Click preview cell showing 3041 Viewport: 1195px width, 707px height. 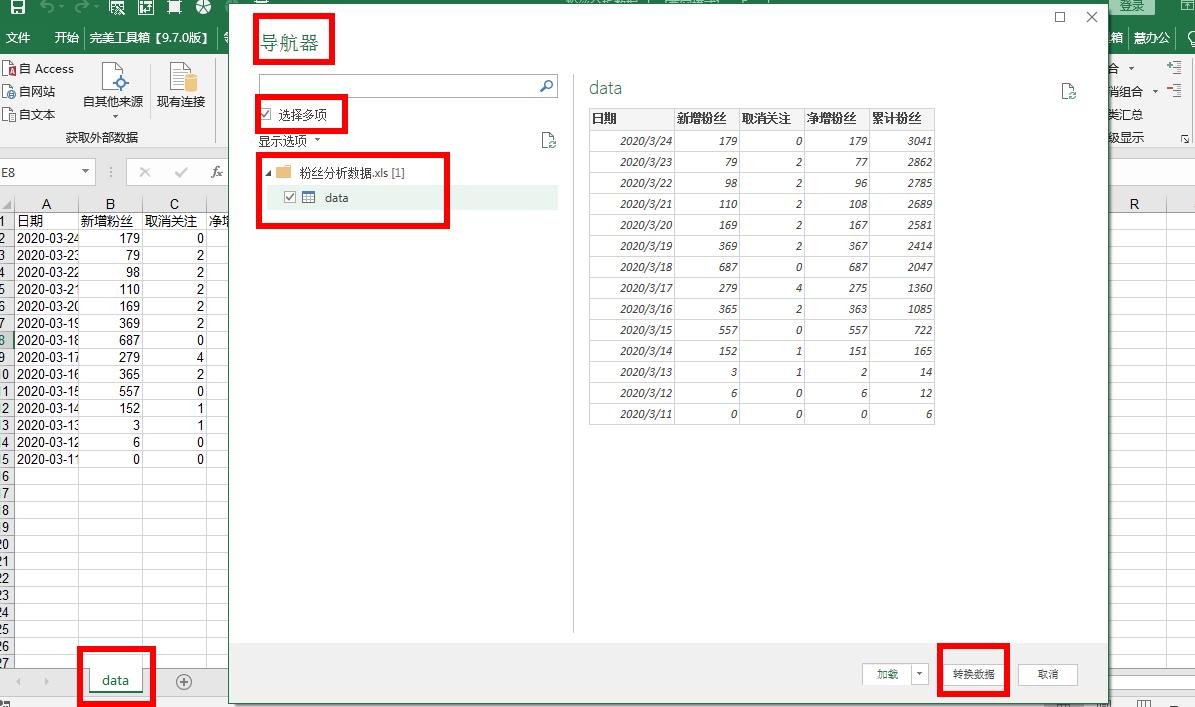(x=902, y=141)
